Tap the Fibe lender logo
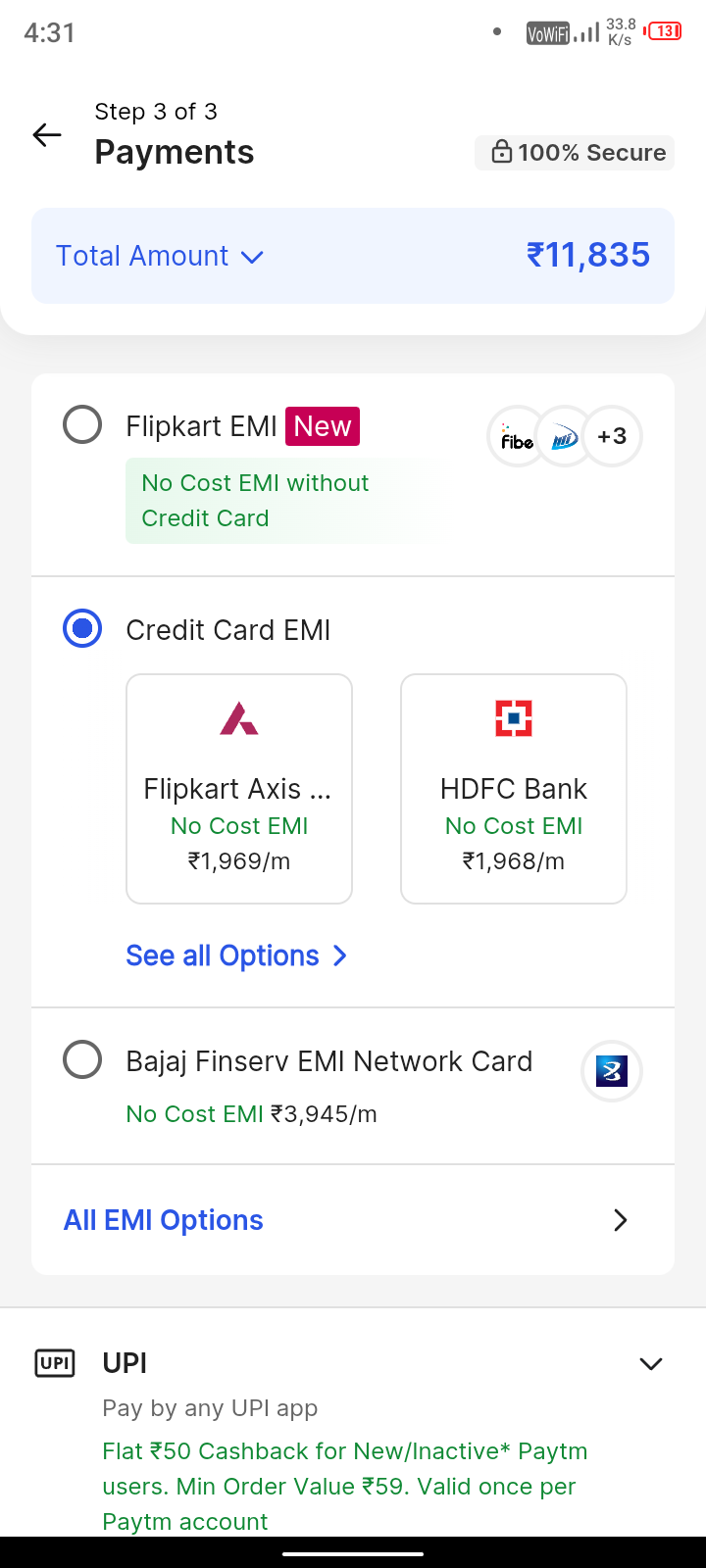The image size is (706, 1568). 516,437
